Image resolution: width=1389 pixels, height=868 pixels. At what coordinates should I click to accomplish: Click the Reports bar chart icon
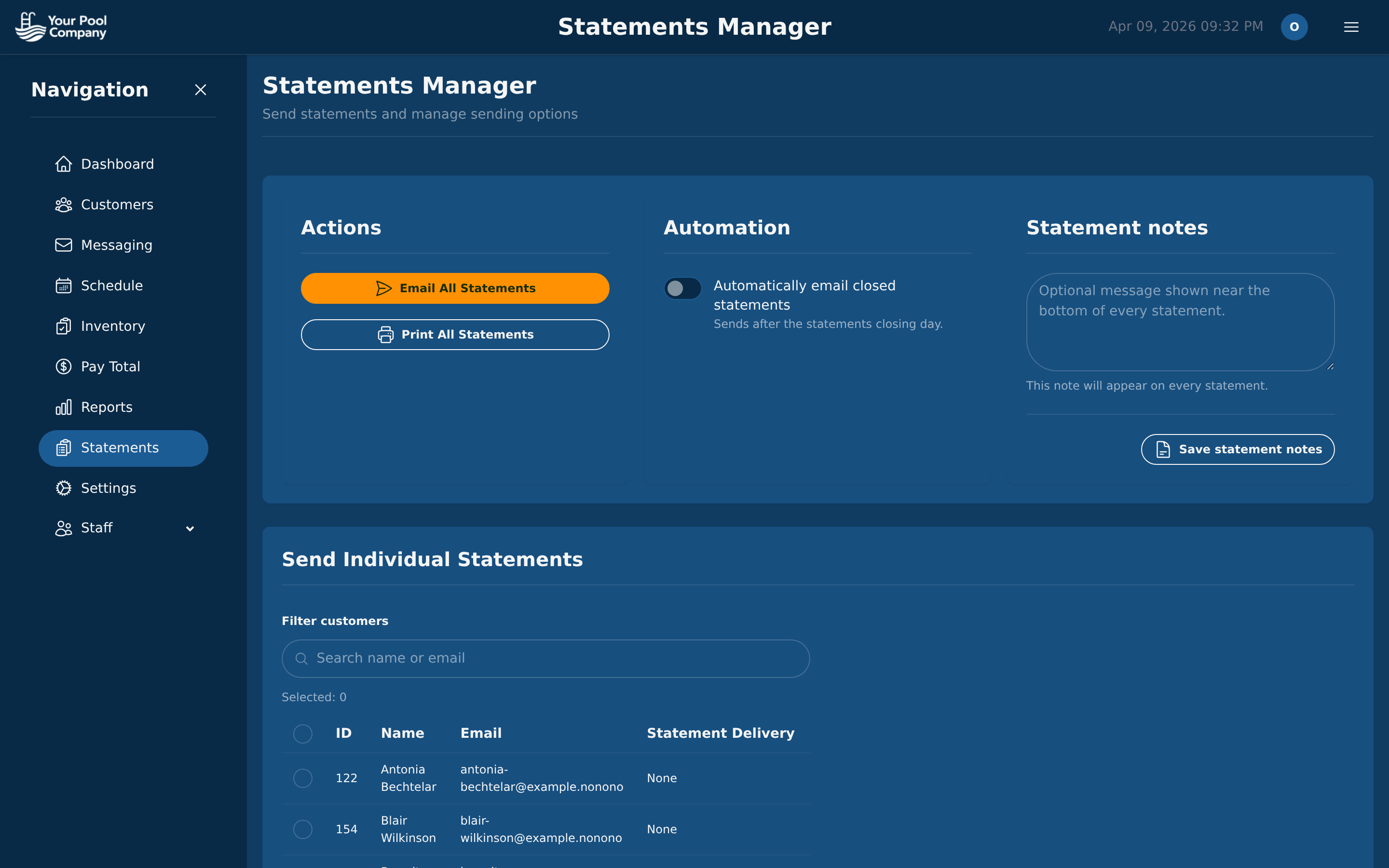pos(63,407)
